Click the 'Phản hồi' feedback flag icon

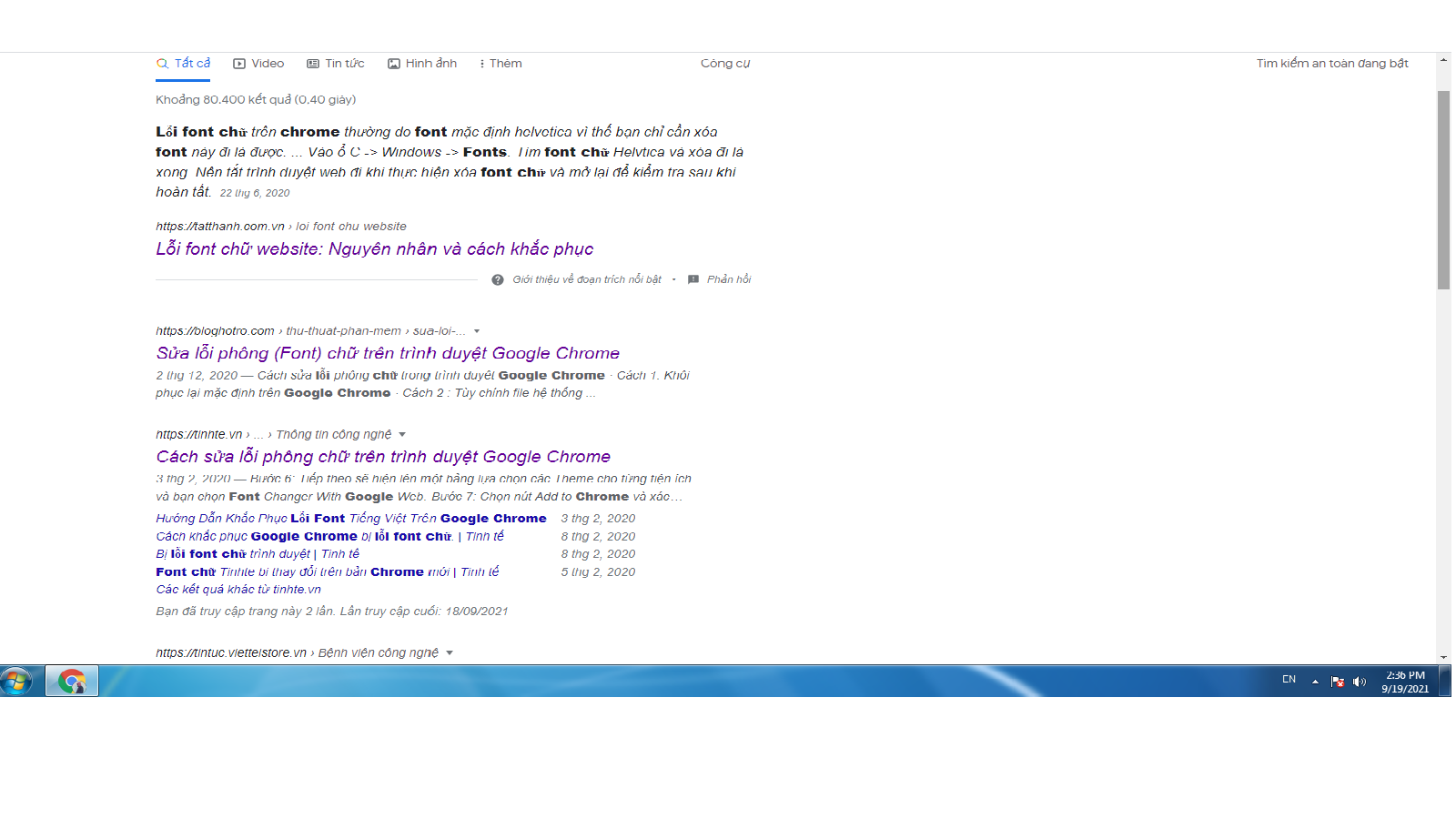coord(693,279)
